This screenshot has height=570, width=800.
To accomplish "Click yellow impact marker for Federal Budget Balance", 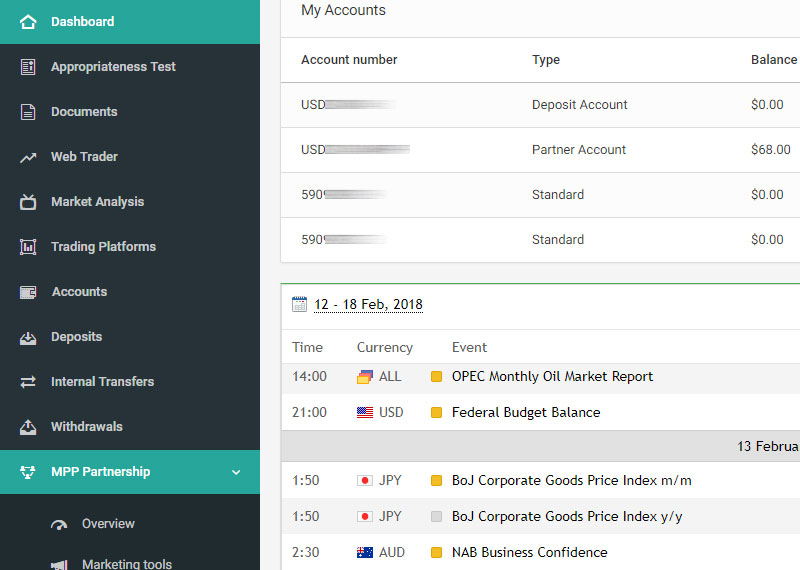I will click(x=436, y=413).
